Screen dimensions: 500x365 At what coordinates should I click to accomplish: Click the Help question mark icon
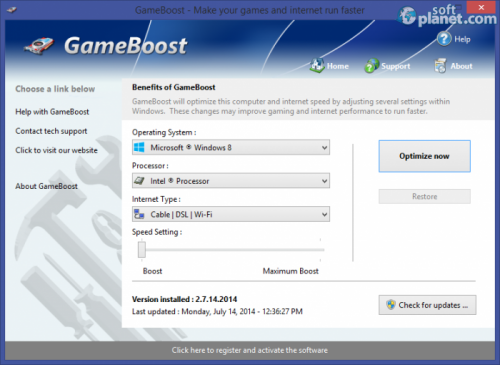tap(444, 39)
